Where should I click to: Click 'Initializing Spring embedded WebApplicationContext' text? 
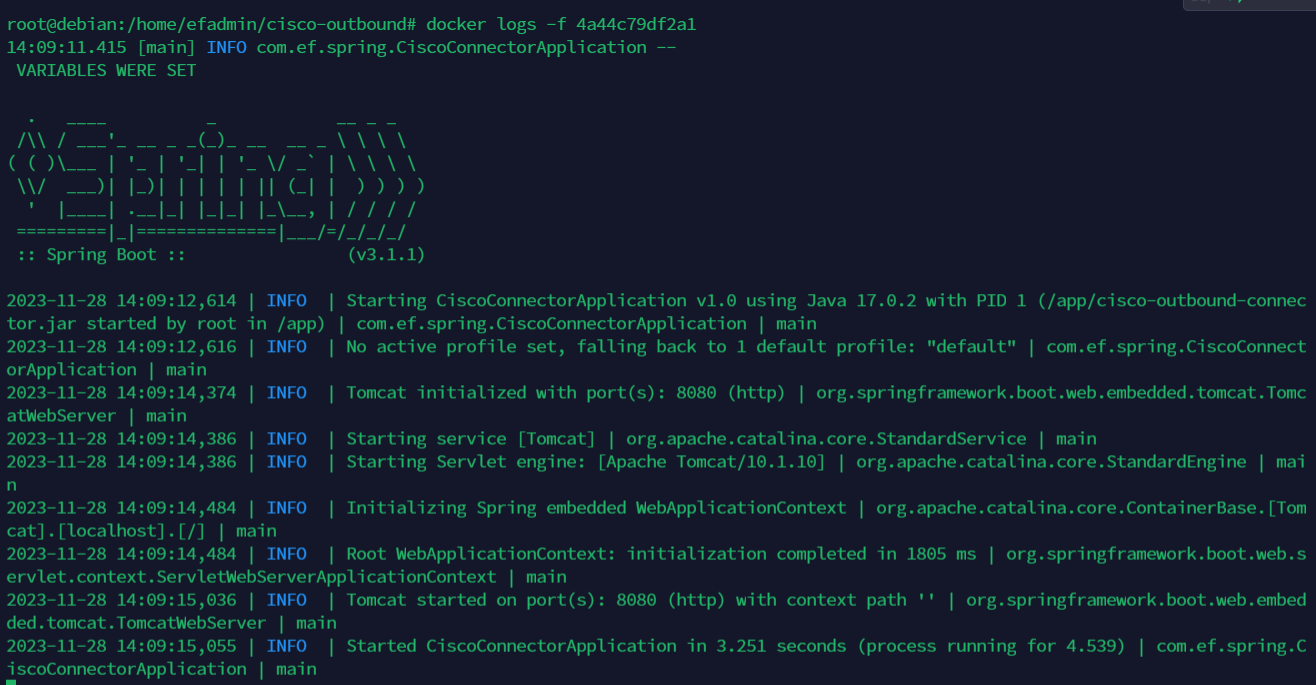tap(596, 508)
